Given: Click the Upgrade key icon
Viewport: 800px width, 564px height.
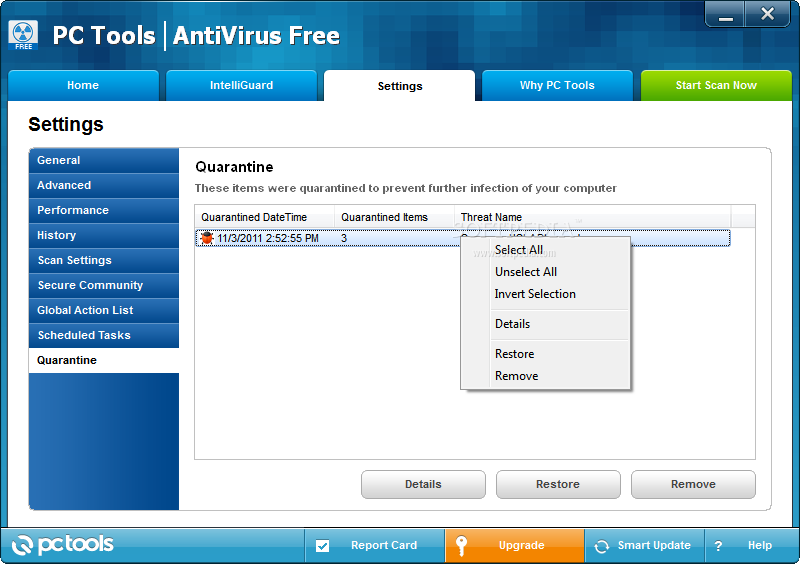Looking at the screenshot, I should (461, 545).
